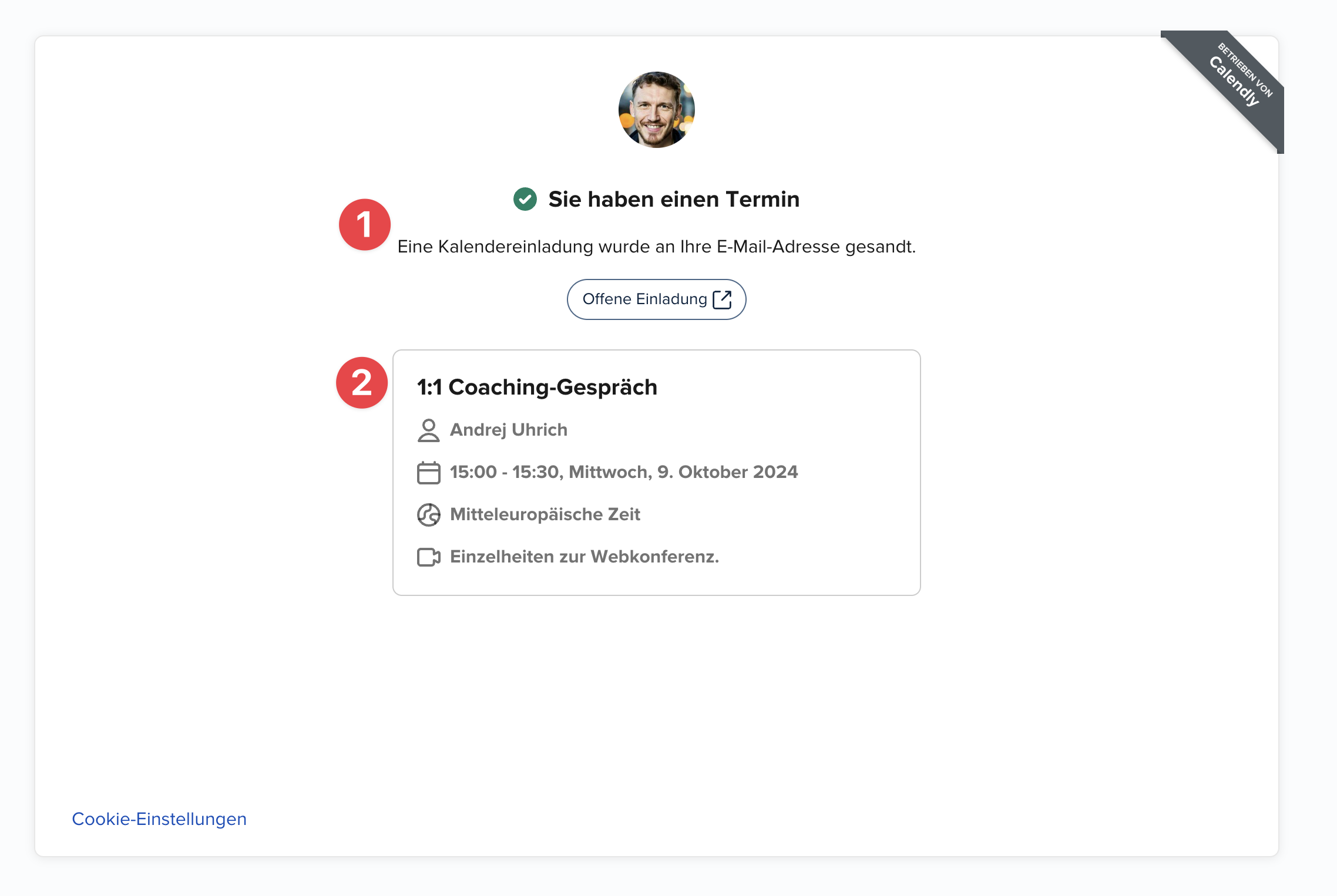Click the host profile photo

[x=656, y=110]
